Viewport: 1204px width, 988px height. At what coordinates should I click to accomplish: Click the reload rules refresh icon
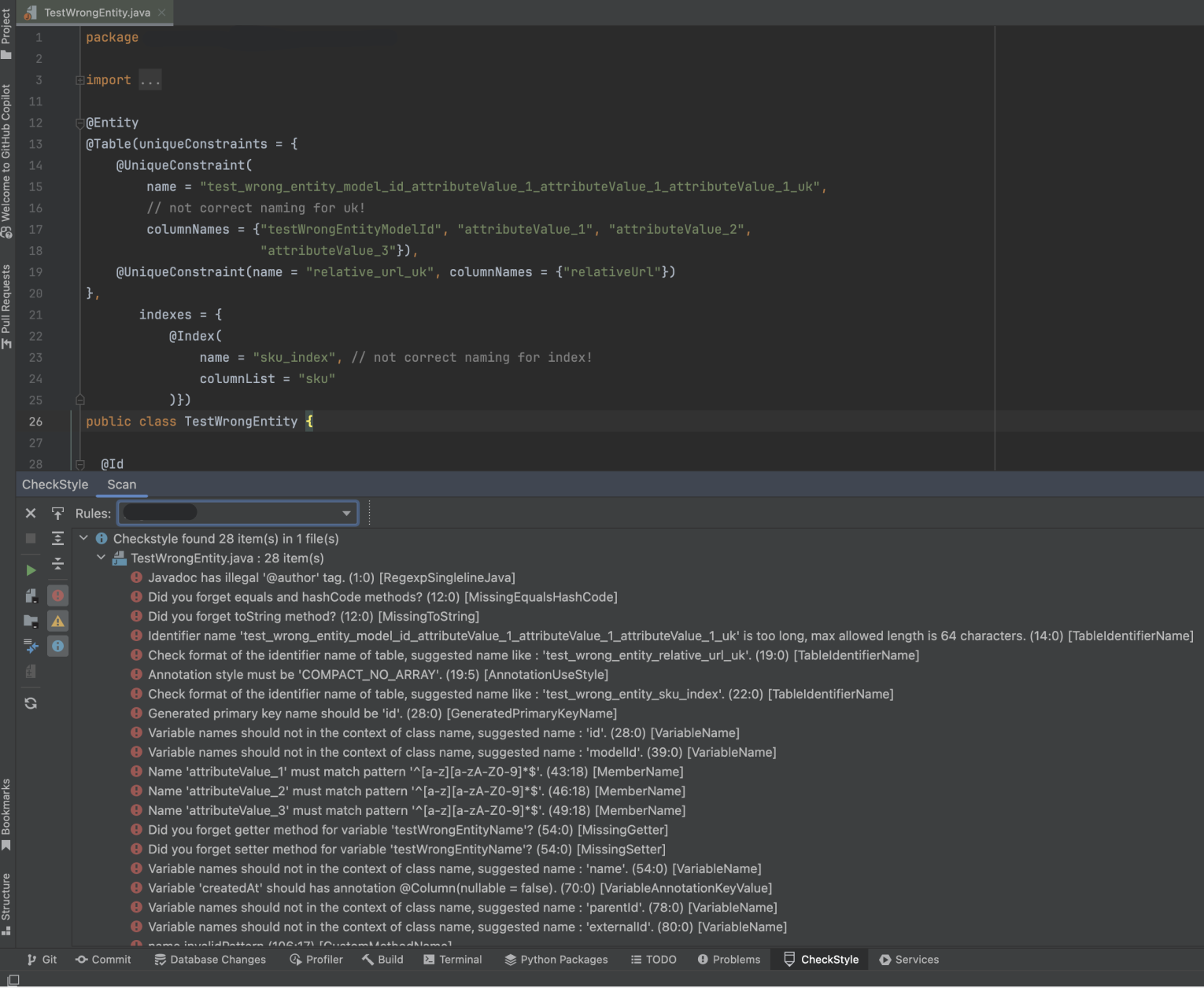click(x=31, y=703)
